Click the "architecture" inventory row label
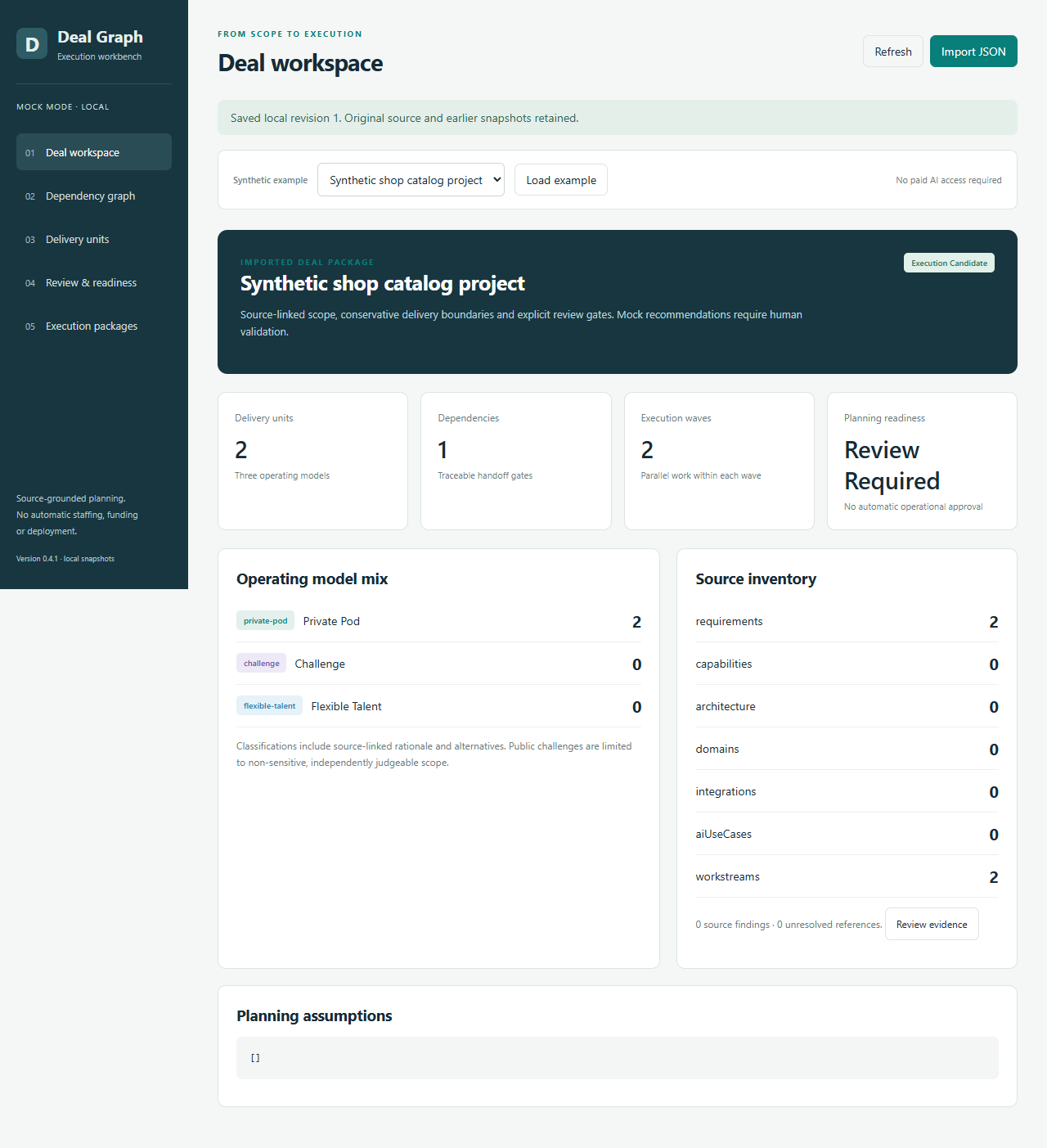Screen dimensions: 1047x1148 726,706
